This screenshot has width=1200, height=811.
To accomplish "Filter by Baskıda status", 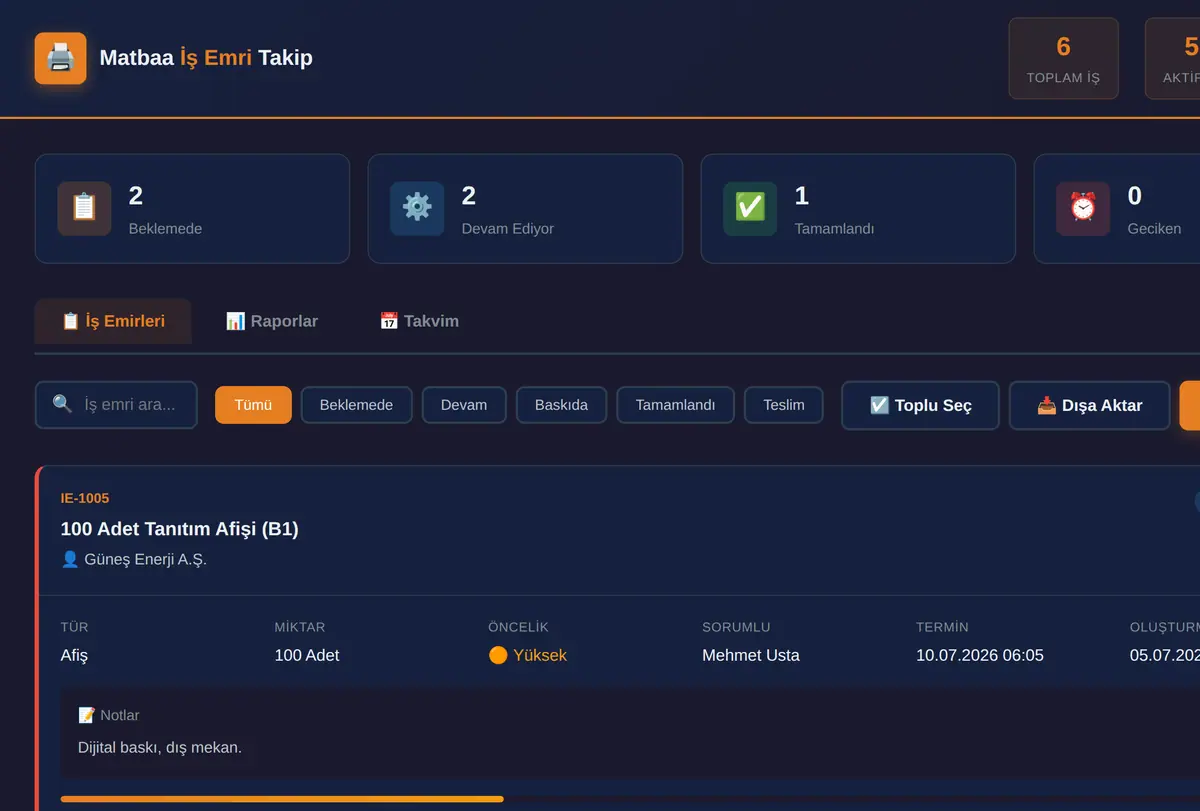I will tap(561, 405).
